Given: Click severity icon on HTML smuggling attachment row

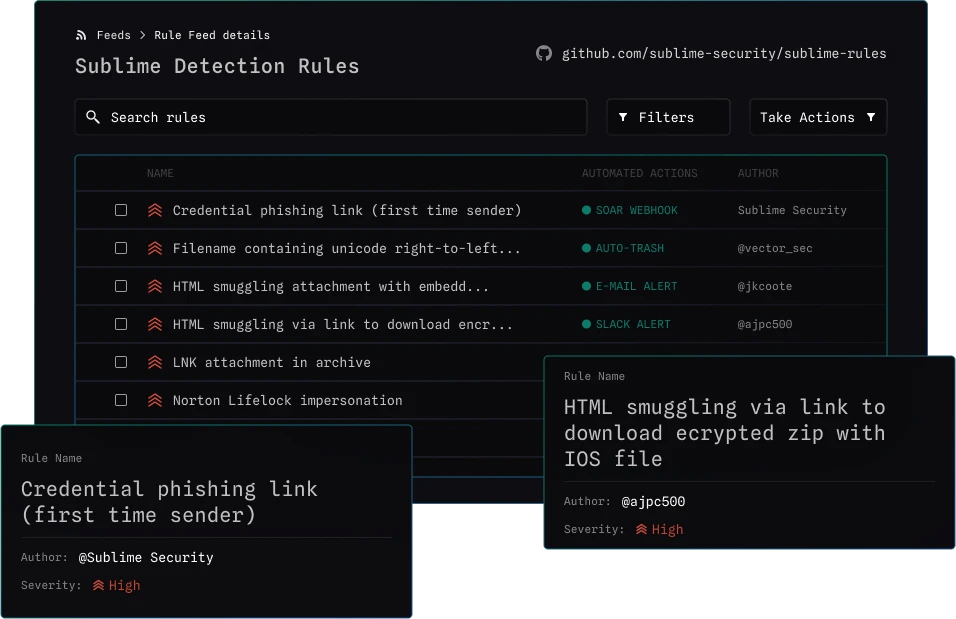Looking at the screenshot, I should [155, 286].
